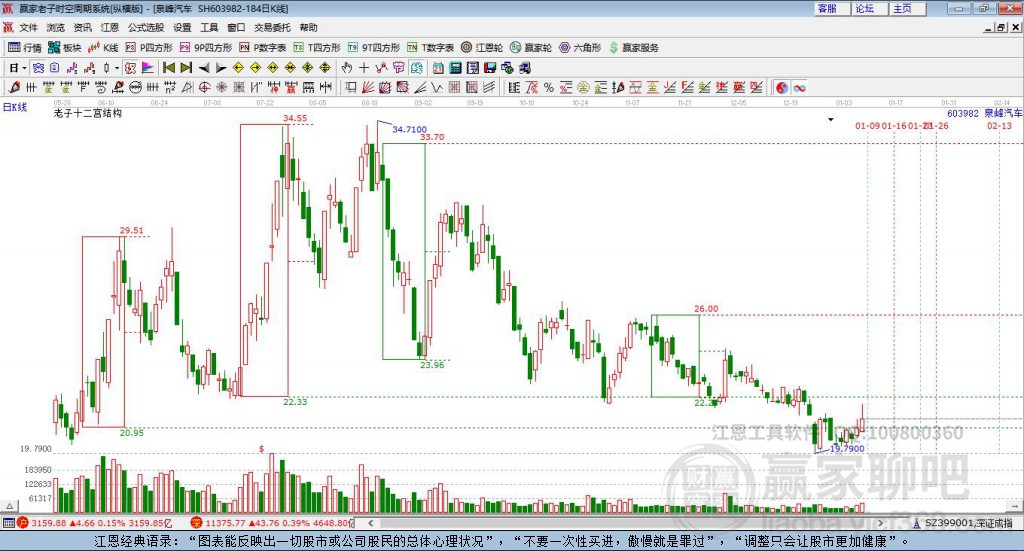Open the 交易委托 menu
The image size is (1024, 551).
click(272, 27)
